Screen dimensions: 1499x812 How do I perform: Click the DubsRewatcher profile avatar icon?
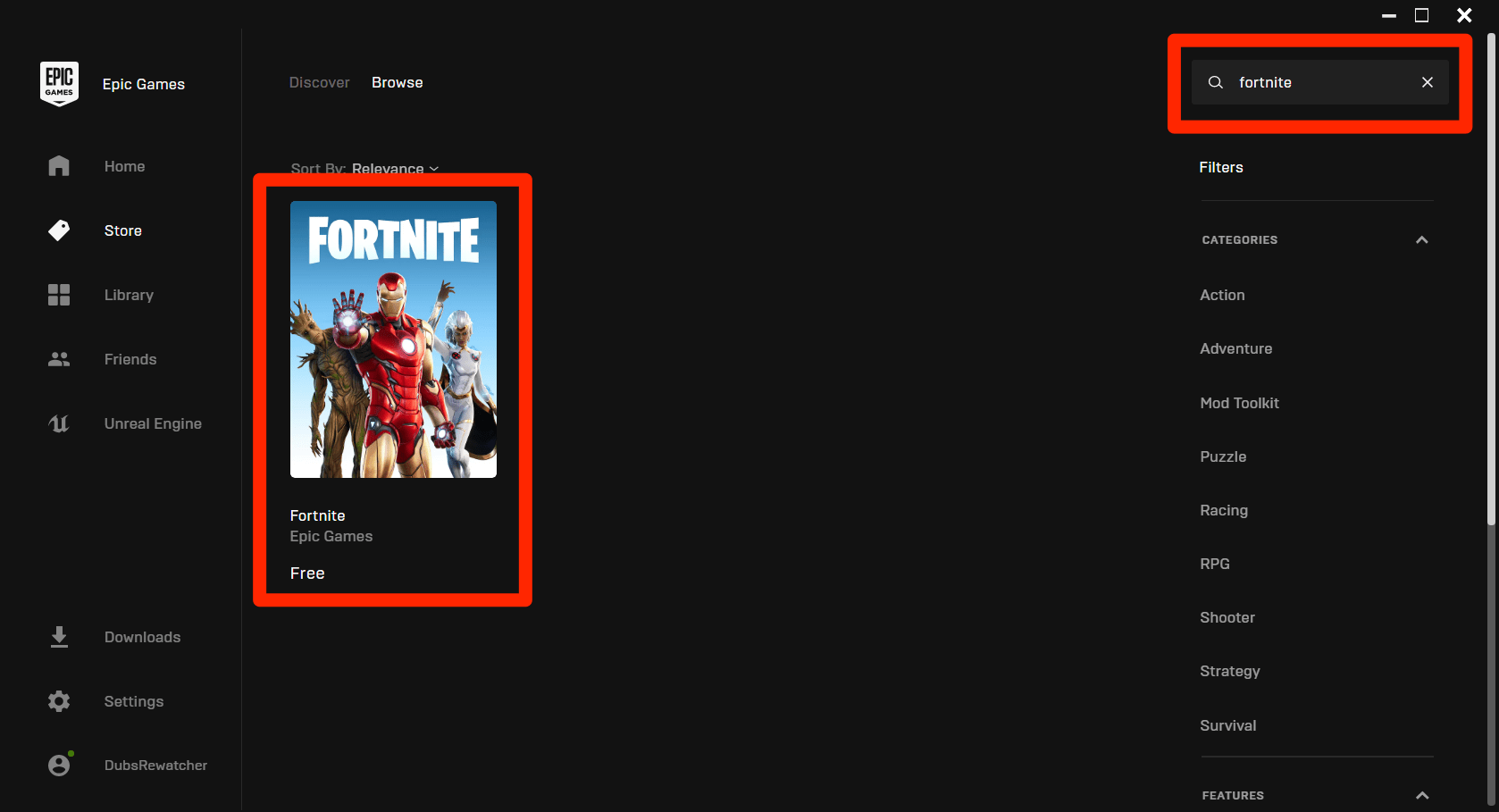pos(59,765)
